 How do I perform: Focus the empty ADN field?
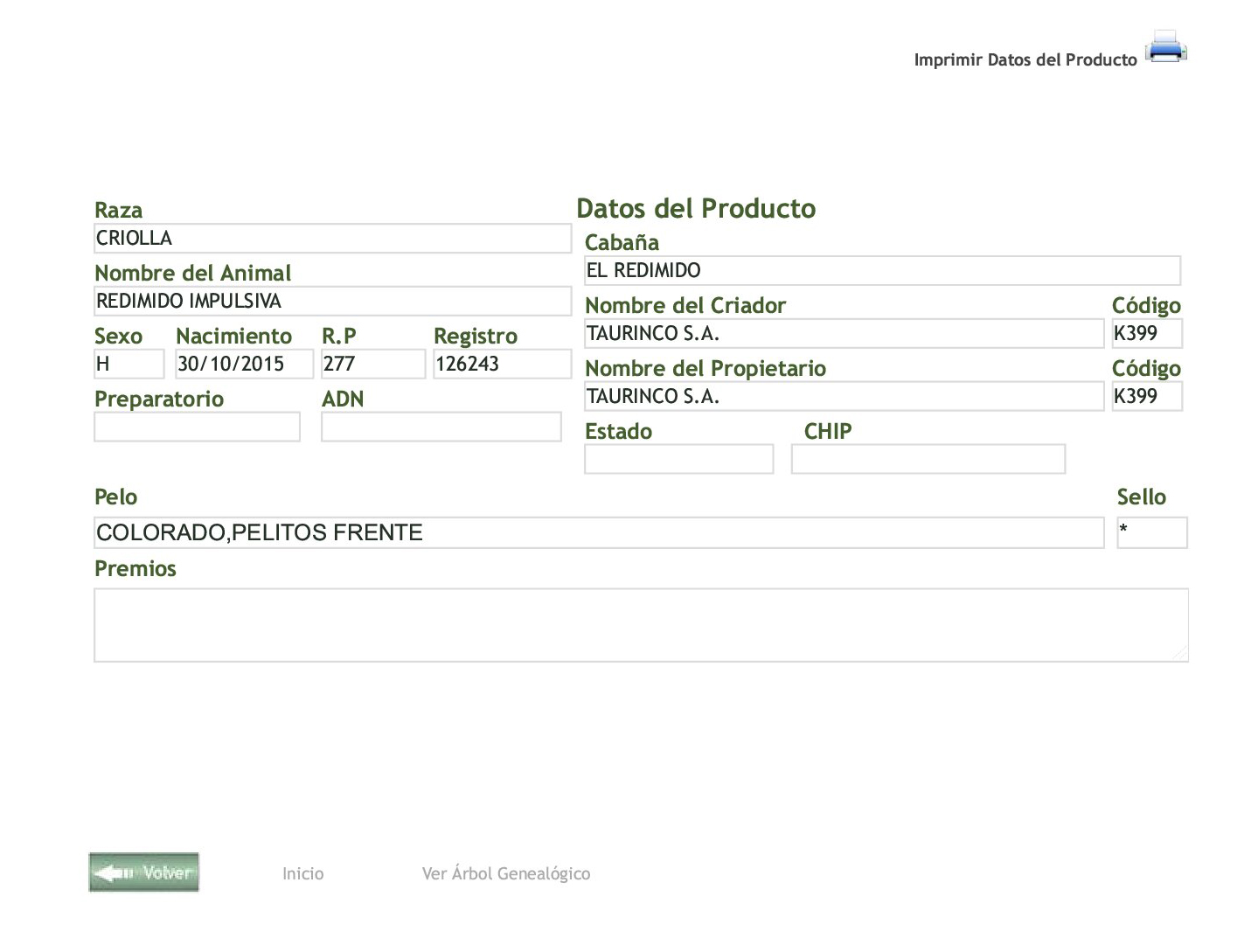pyautogui.click(x=441, y=427)
